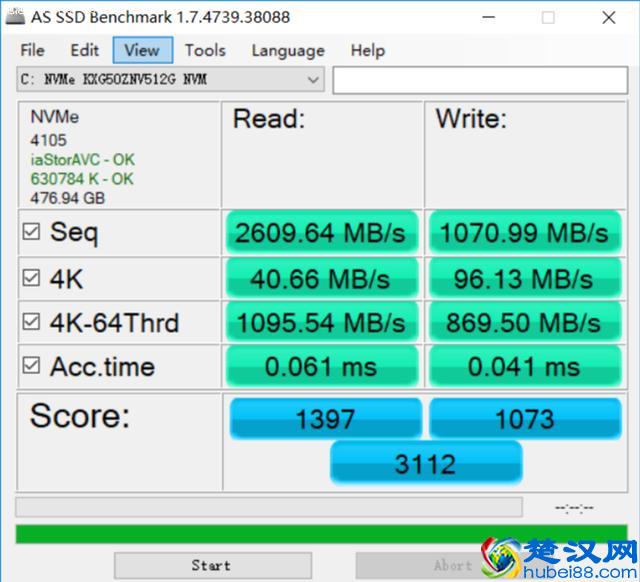Click the View menu
The width and height of the screenshot is (640, 582).
pos(142,50)
